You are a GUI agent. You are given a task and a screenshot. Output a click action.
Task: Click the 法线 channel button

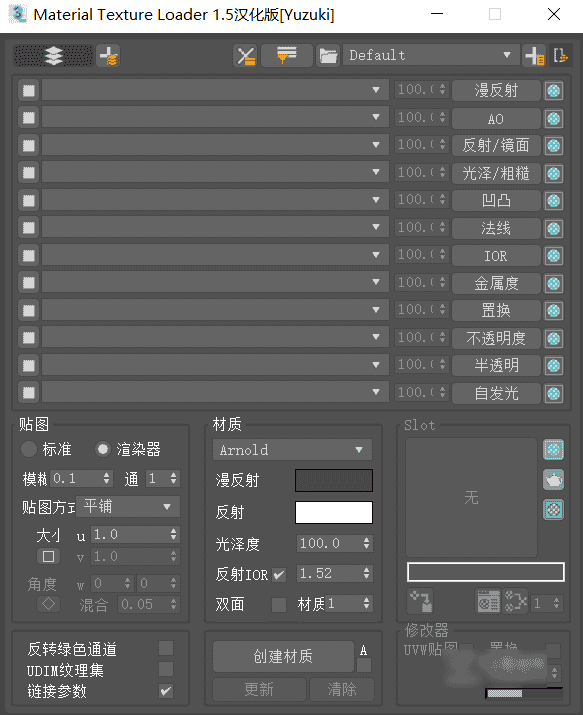pos(496,228)
